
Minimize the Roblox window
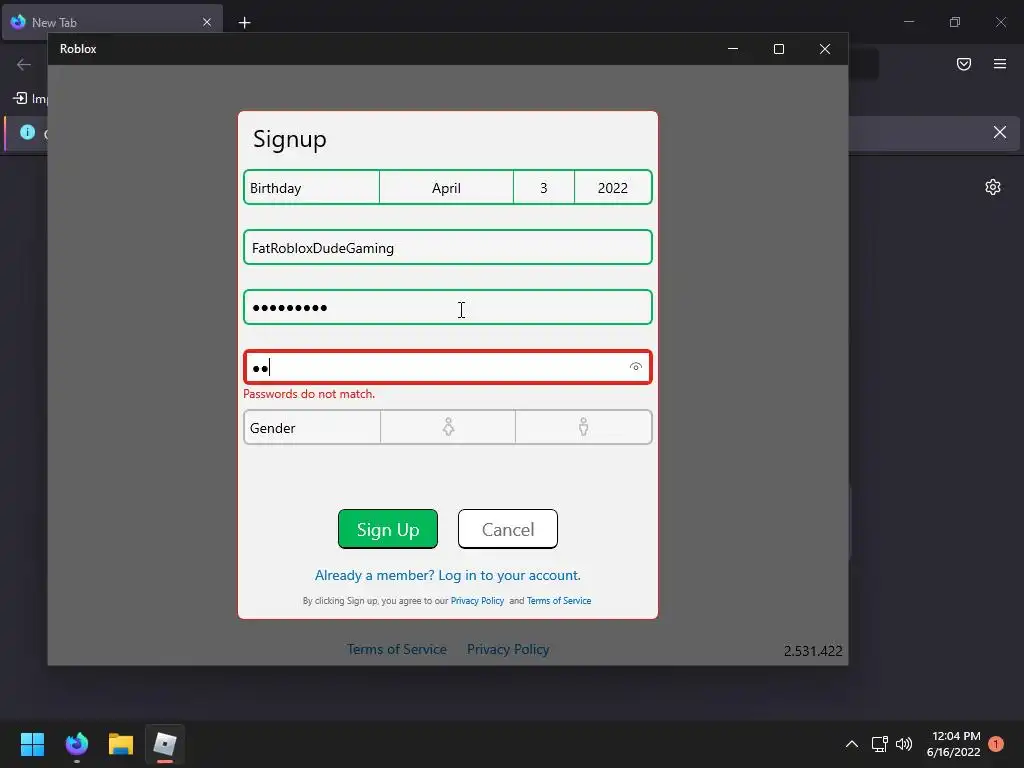coord(733,49)
